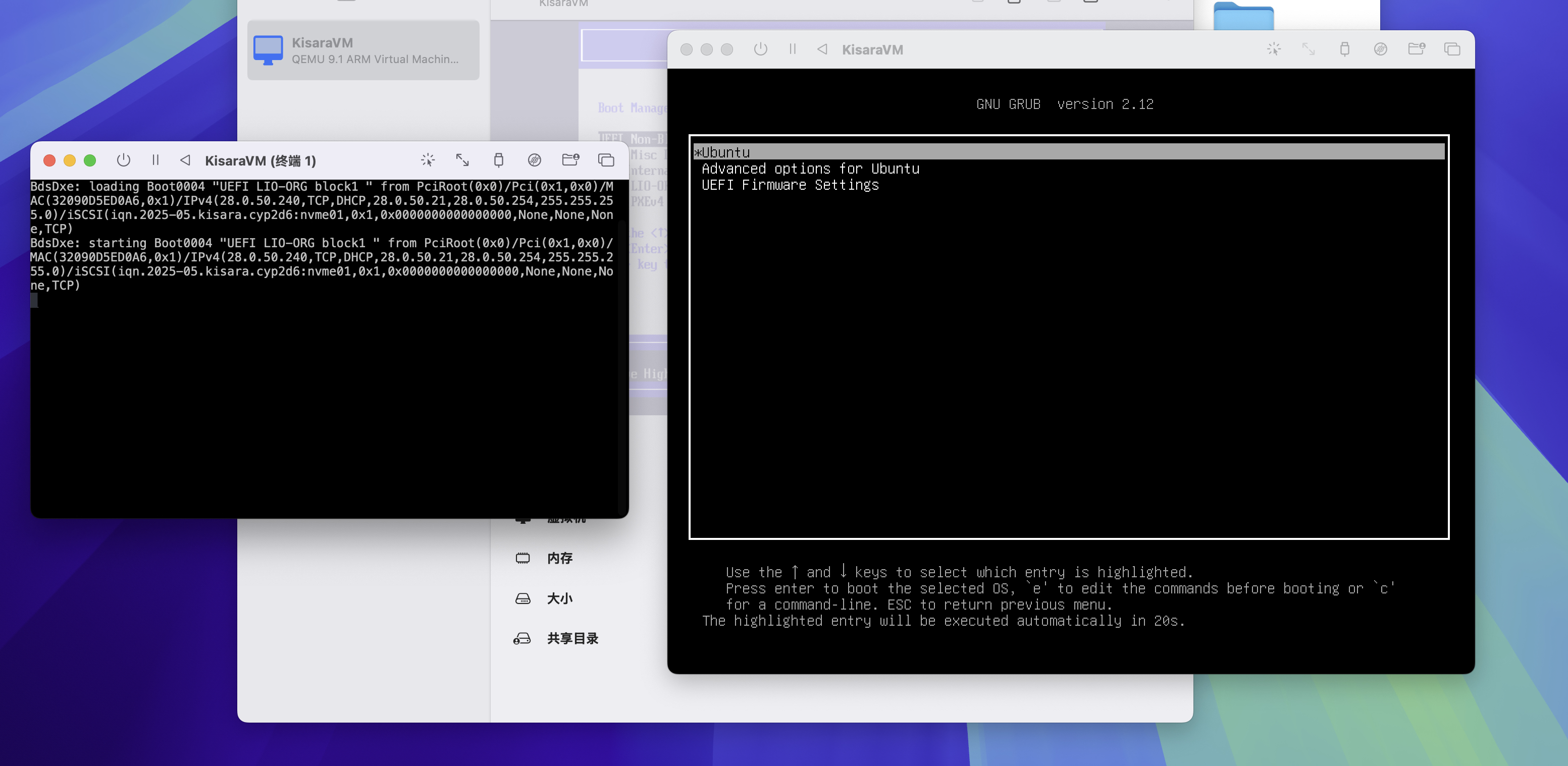Click restart triangle in KisaraVM display window
The width and height of the screenshot is (1568, 766).
pyautogui.click(x=822, y=49)
